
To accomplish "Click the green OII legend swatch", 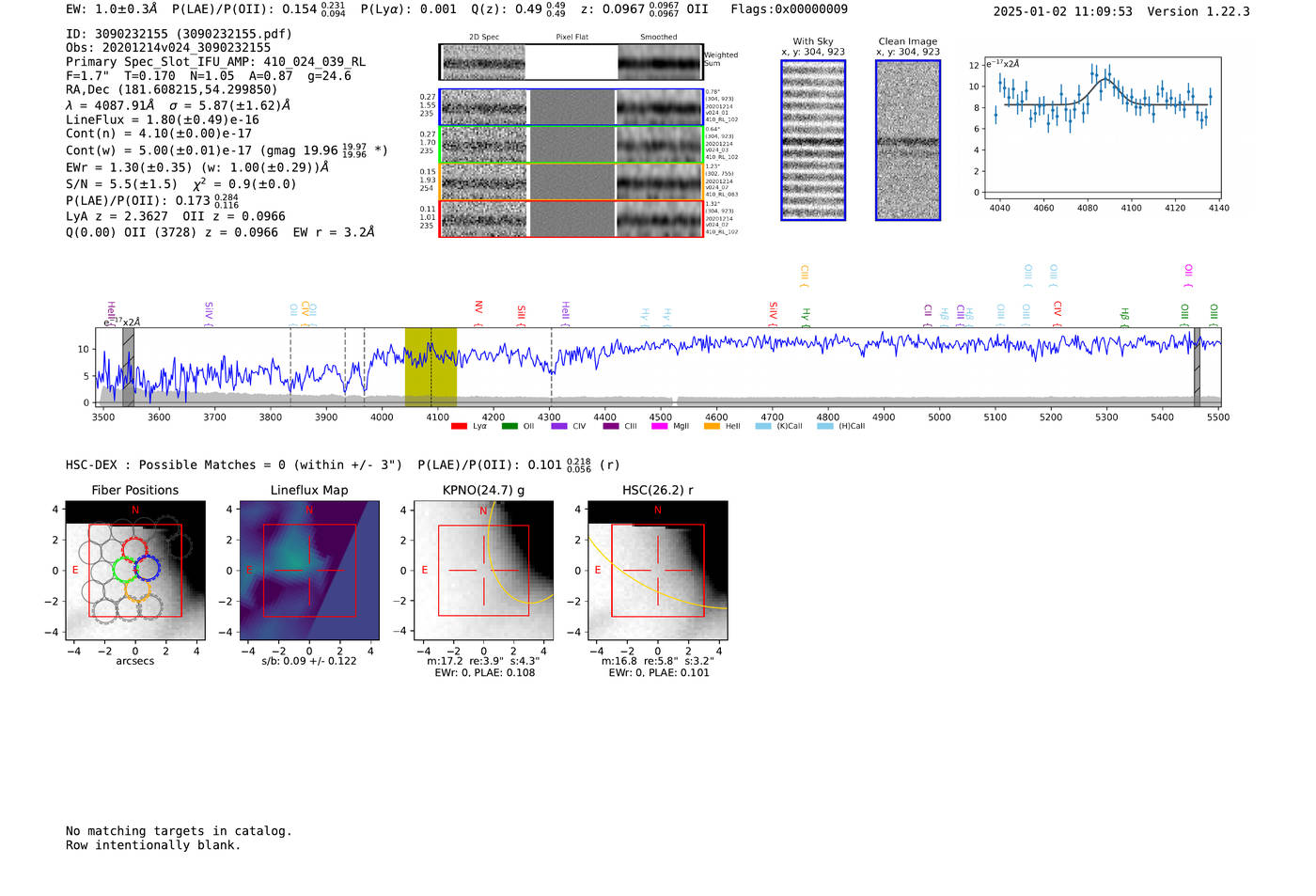I will point(509,427).
